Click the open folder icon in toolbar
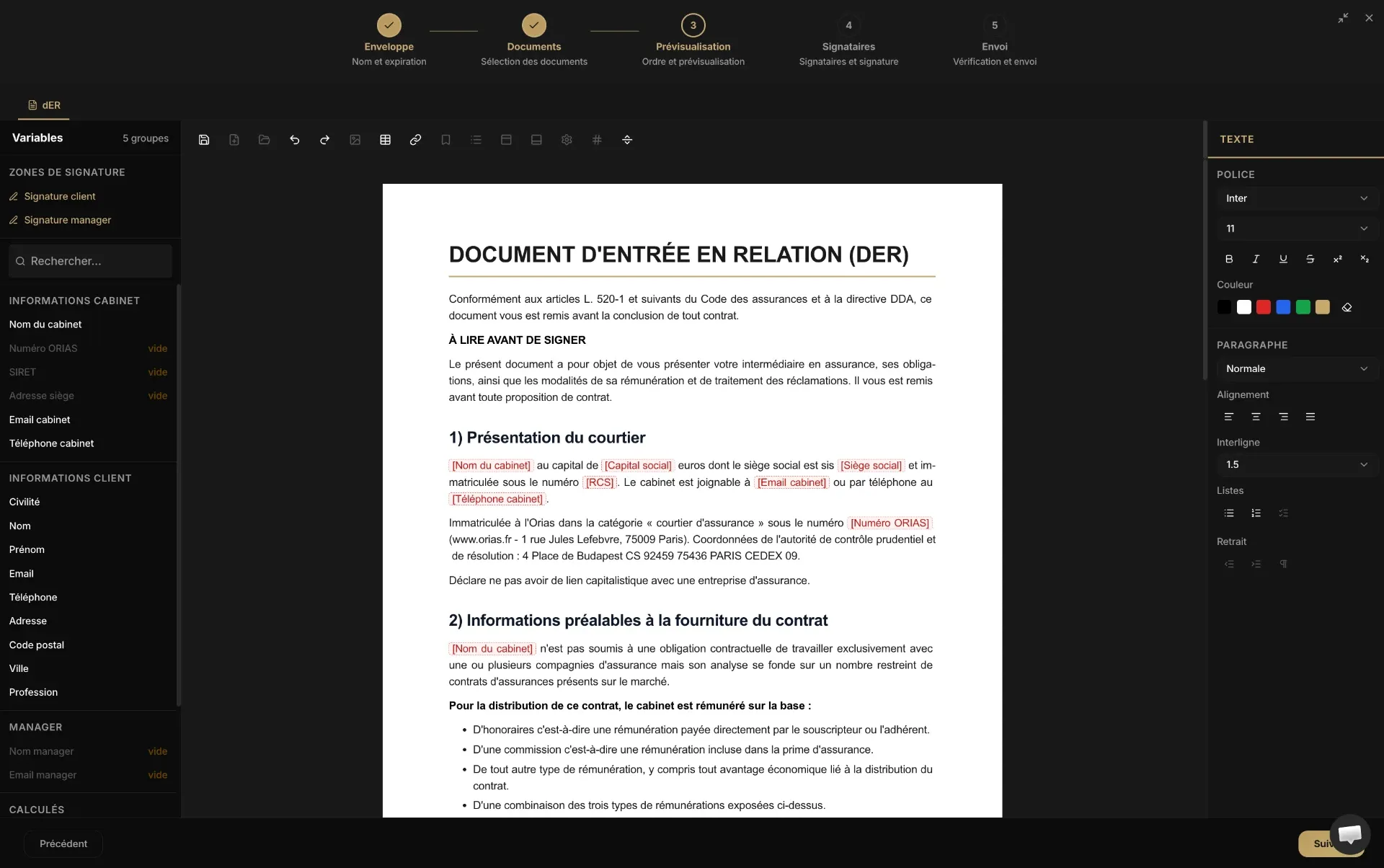Image resolution: width=1384 pixels, height=868 pixels. (x=265, y=140)
